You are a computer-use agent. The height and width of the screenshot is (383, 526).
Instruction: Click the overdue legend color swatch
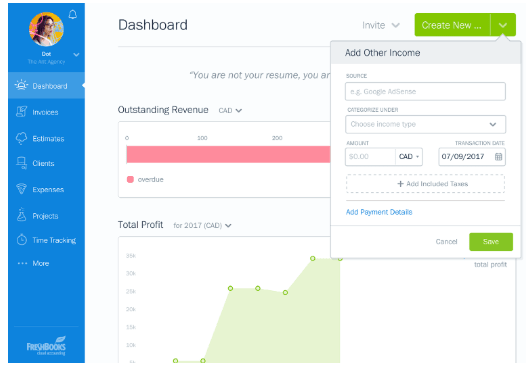coord(130,179)
